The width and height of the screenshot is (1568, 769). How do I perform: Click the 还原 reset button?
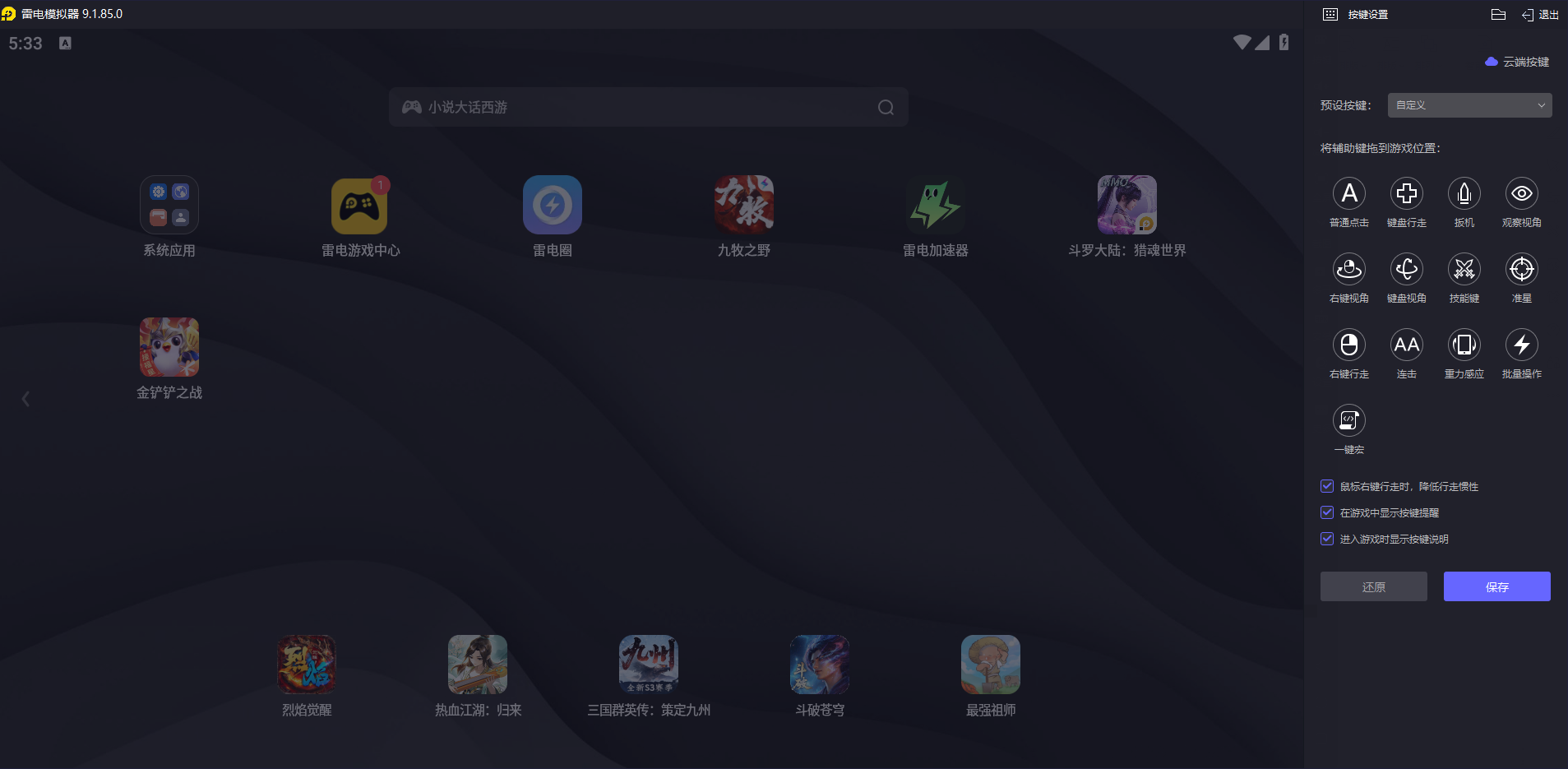[x=1374, y=586]
